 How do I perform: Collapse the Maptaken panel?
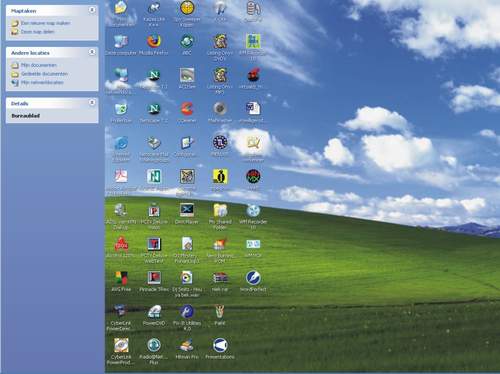92,10
